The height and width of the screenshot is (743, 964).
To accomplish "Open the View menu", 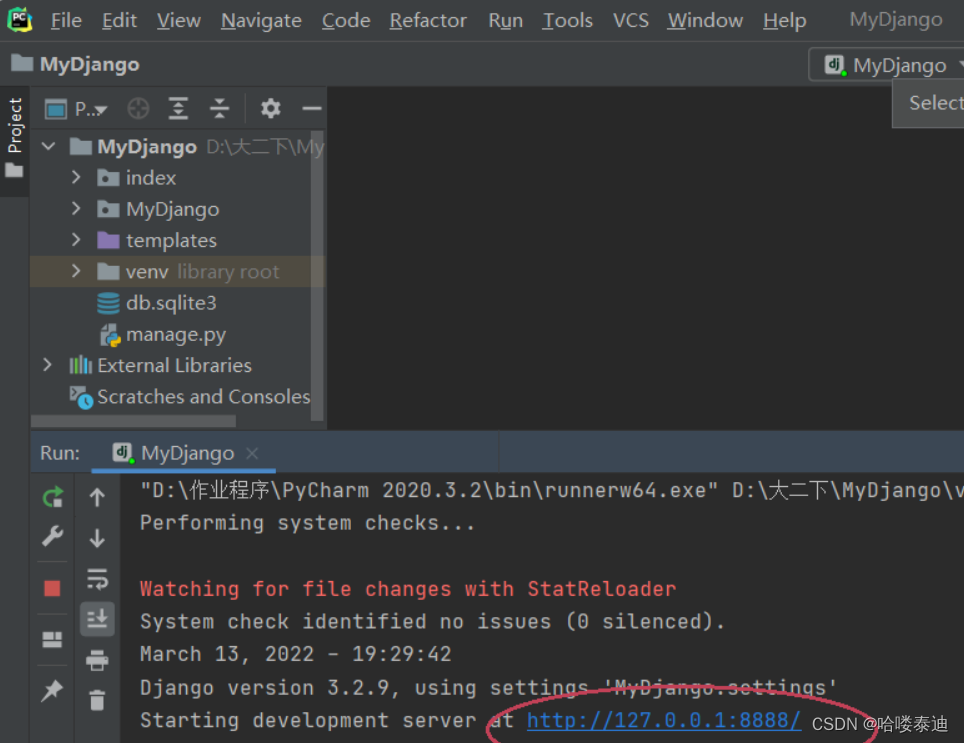I will [x=178, y=20].
